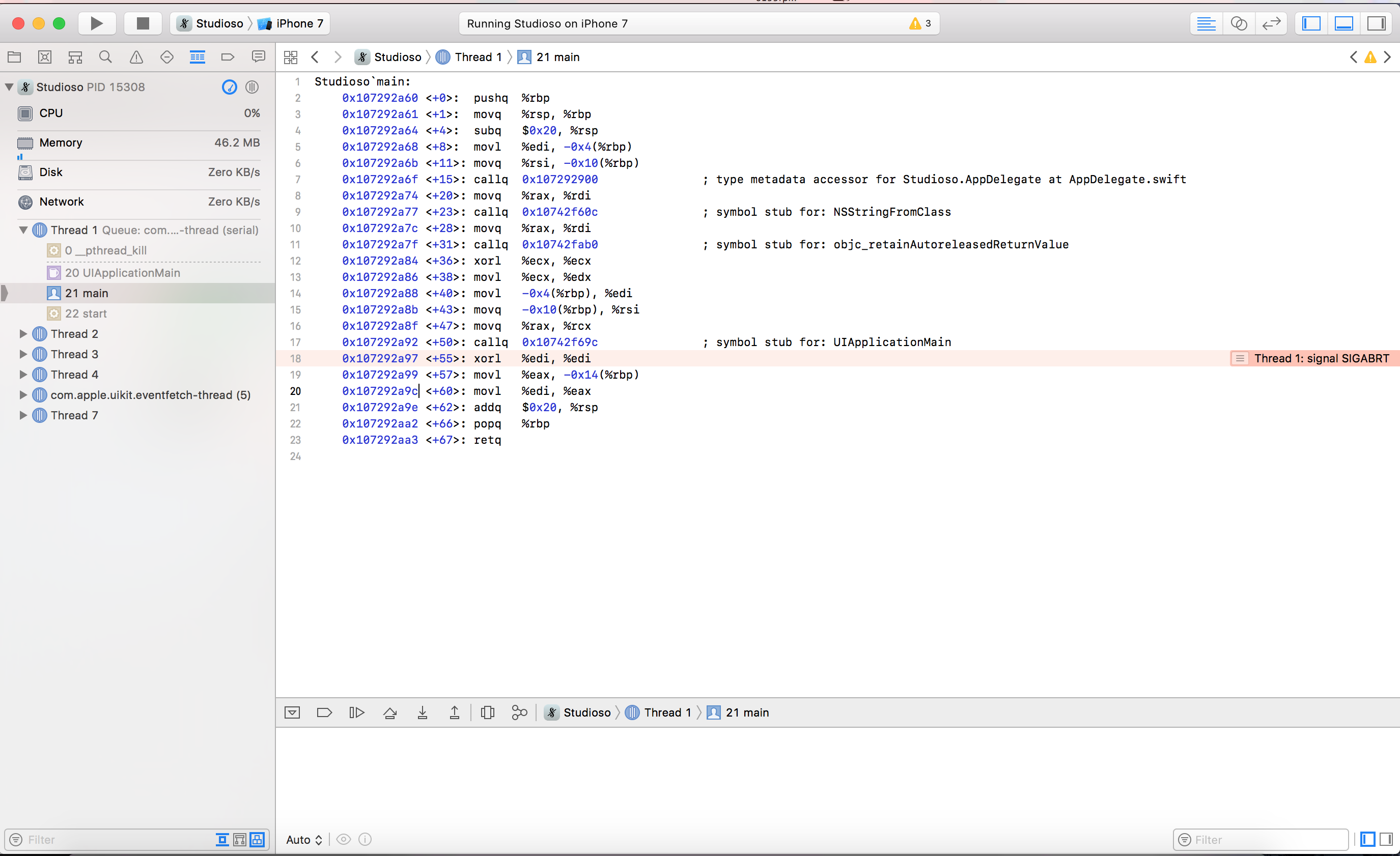
Task: Select 20 UIApplicationMain stack frame
Action: 122,273
